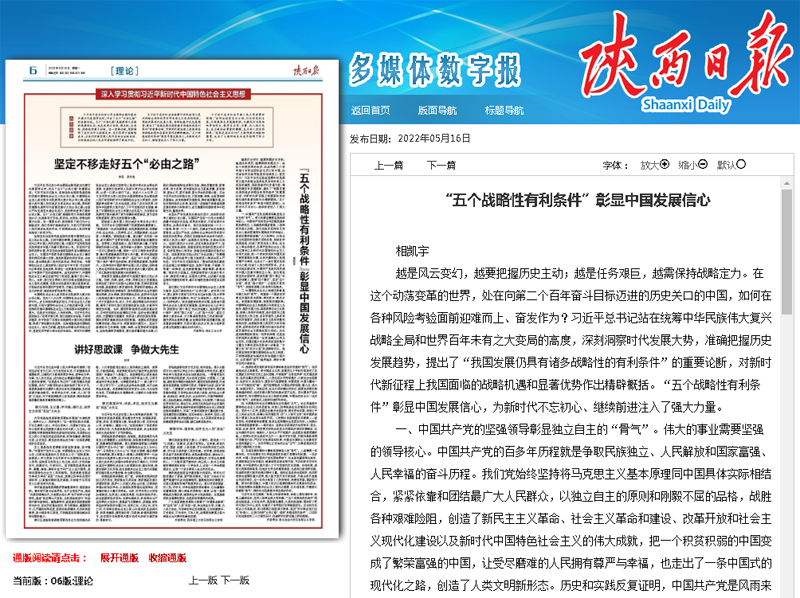Reset font size with 默认 circle icon

coord(742,165)
